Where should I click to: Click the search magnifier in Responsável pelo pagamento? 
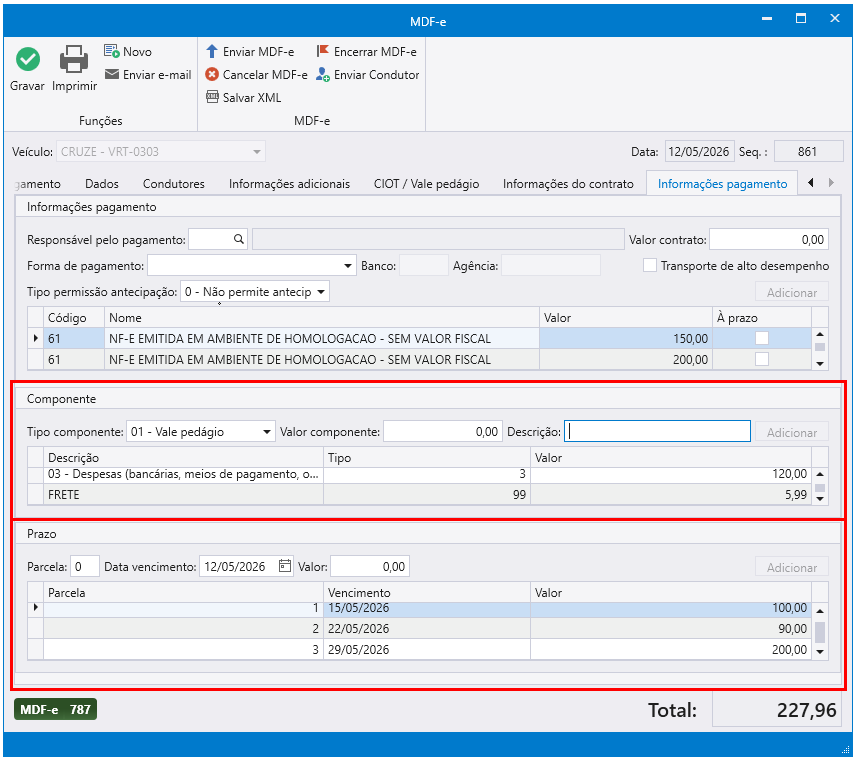(x=239, y=239)
